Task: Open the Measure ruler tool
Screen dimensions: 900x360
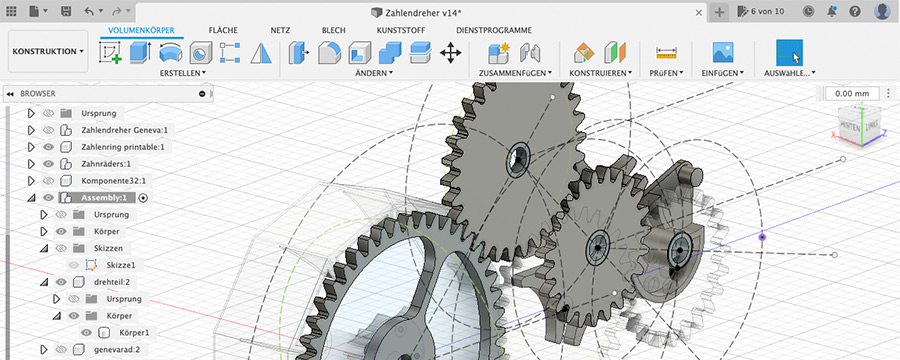Action: point(666,53)
